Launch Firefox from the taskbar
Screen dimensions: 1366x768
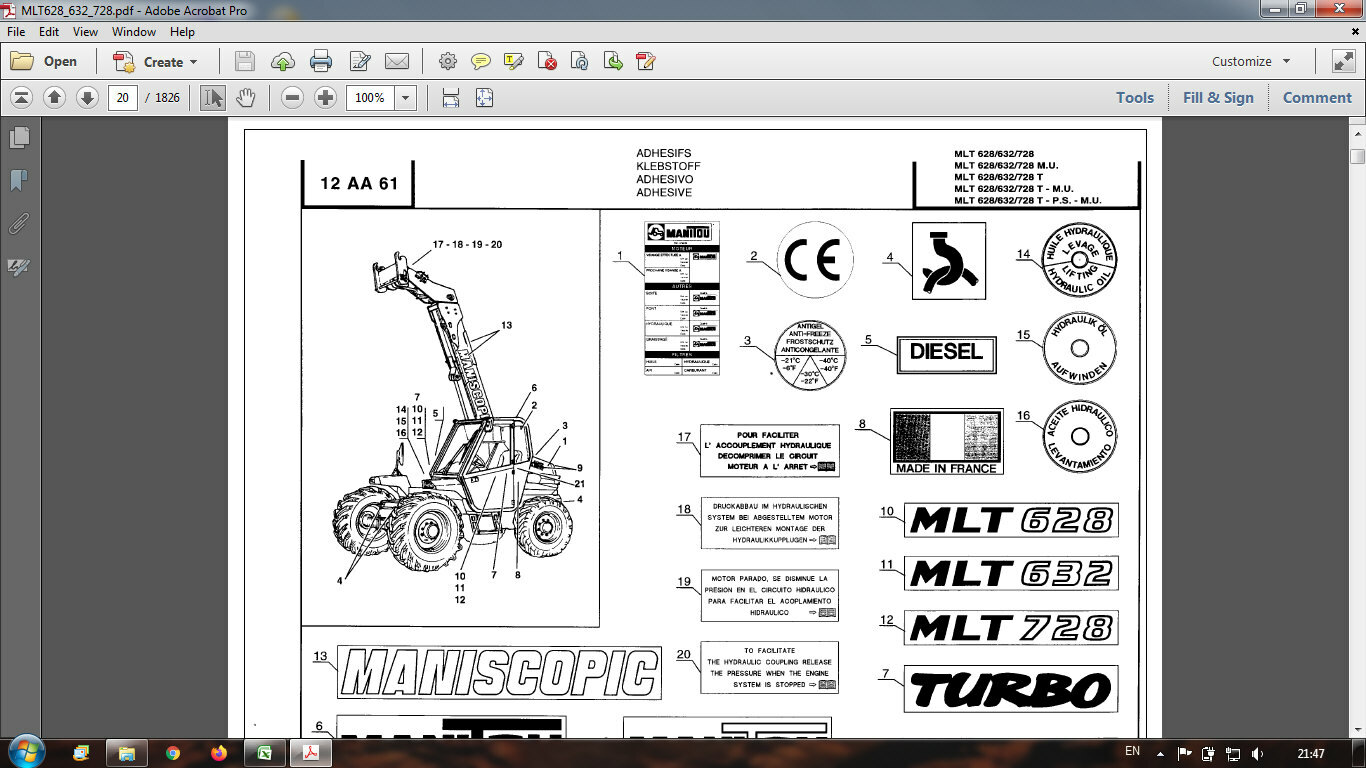pyautogui.click(x=219, y=753)
